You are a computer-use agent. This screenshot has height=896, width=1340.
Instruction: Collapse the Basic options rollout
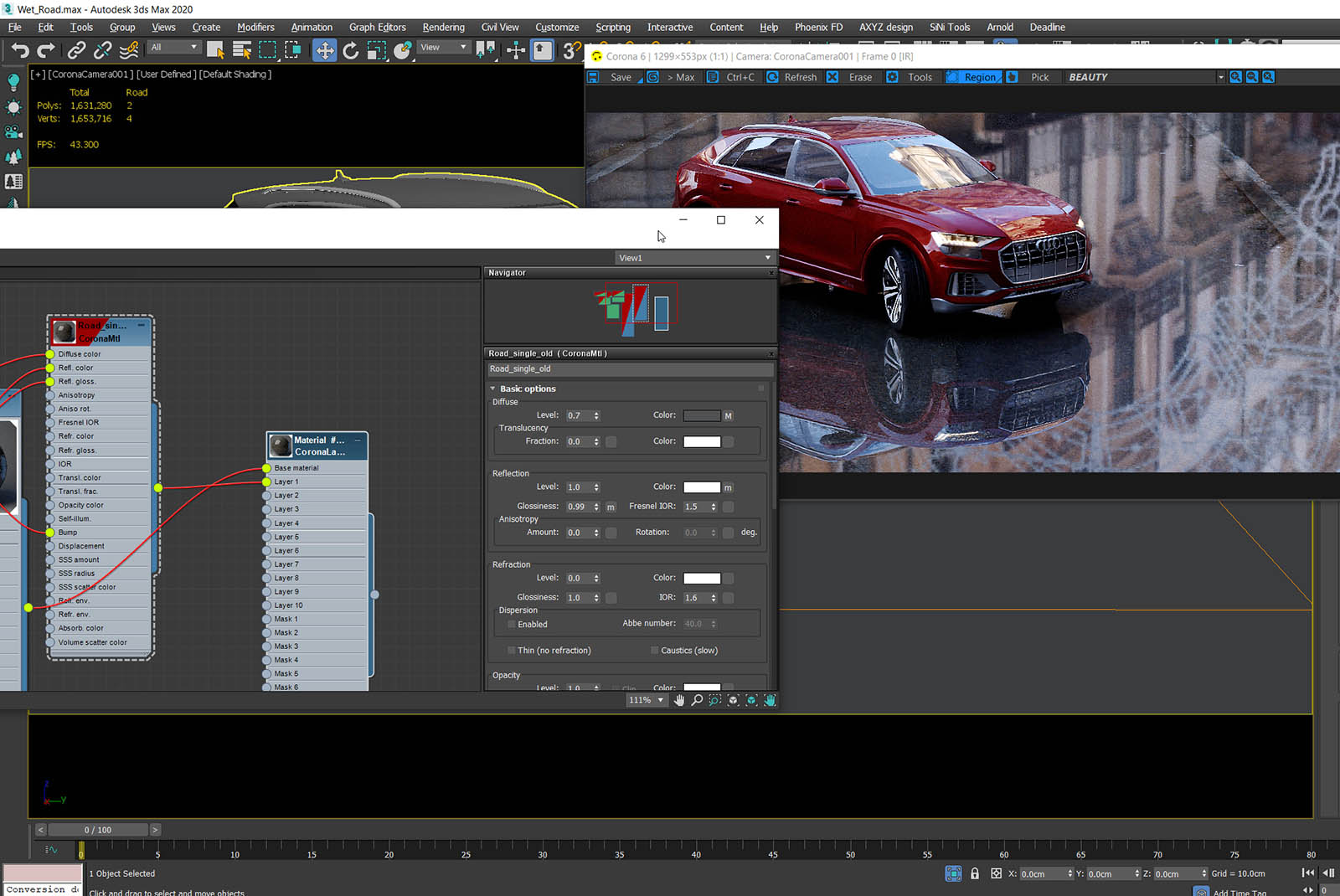(x=492, y=389)
